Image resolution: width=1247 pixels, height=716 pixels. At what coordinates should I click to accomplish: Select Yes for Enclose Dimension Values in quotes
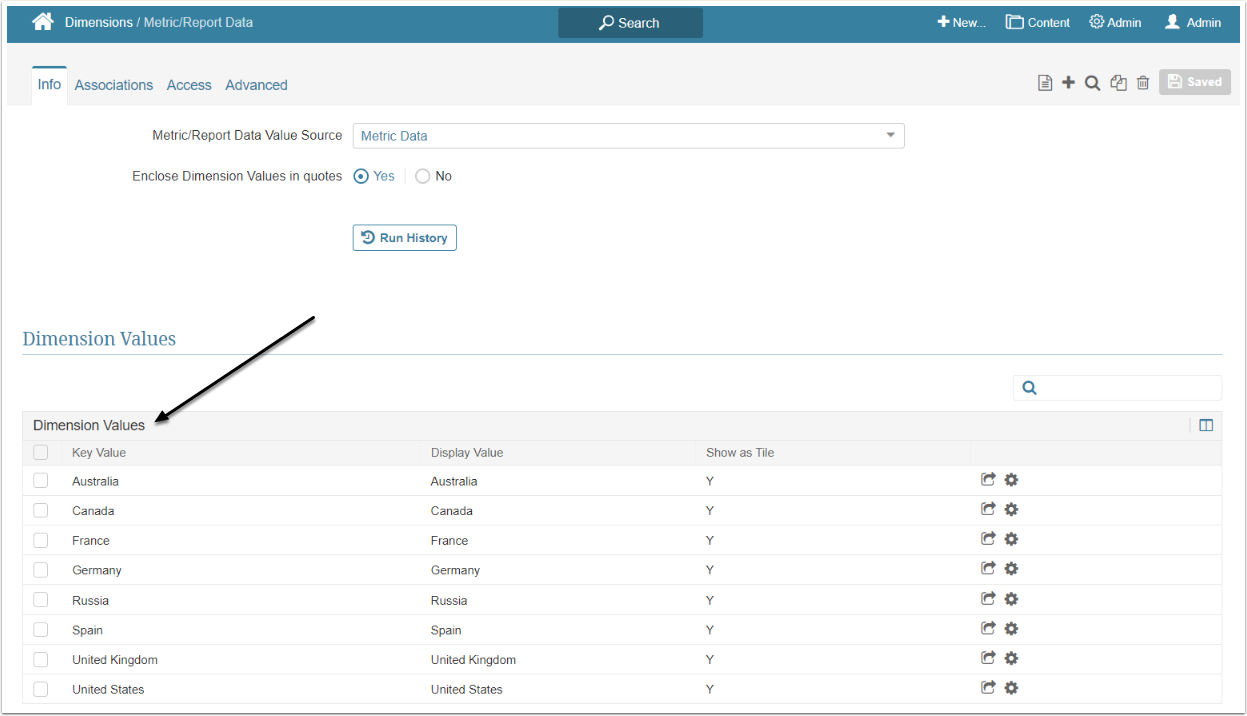coord(362,176)
